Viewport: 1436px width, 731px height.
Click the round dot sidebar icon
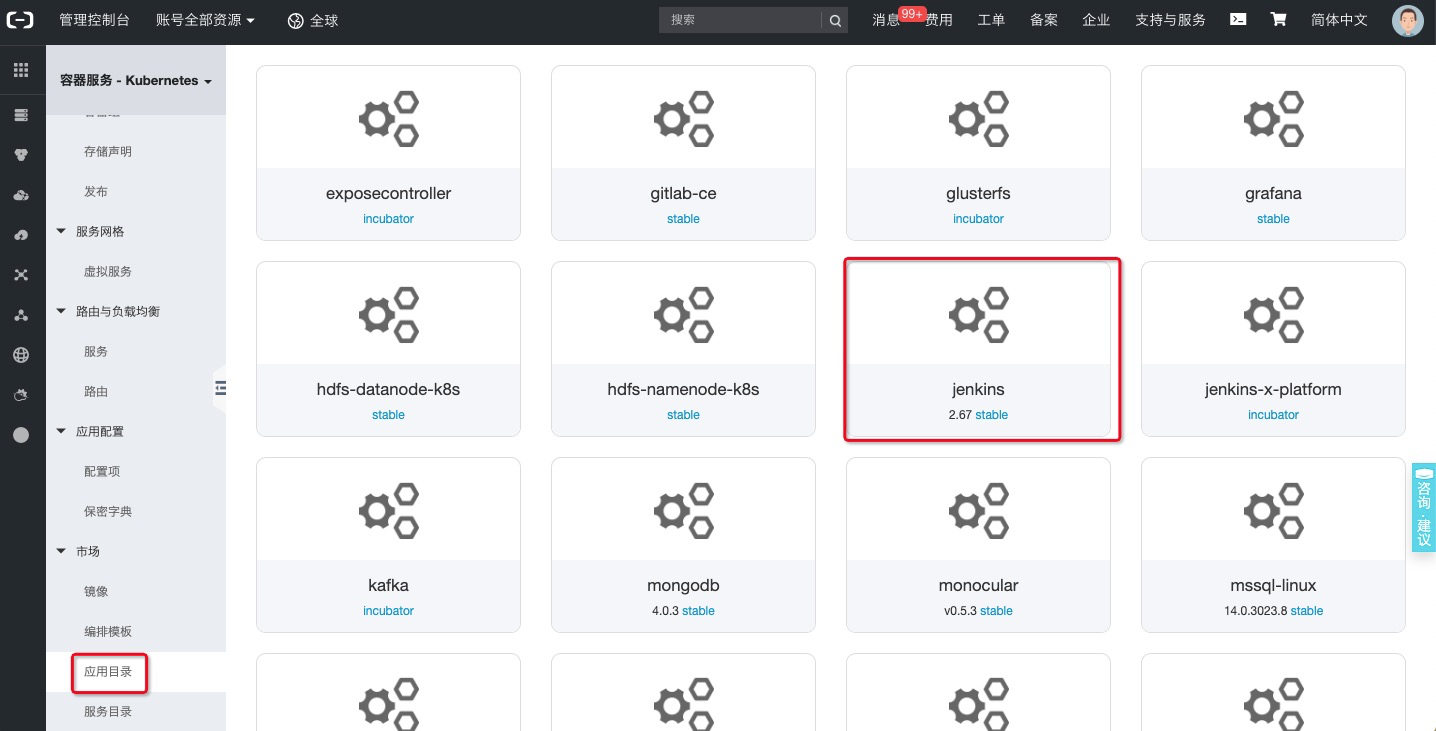(21, 435)
